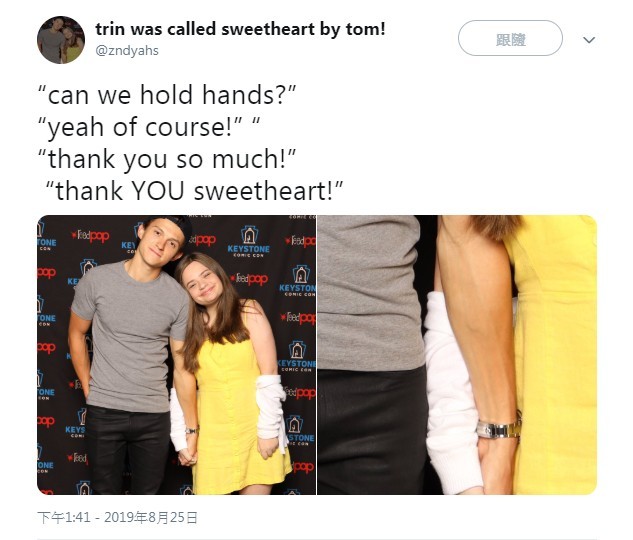Open the tweet author's profile avatar
Viewport: 633px width, 540px height.
[x=61, y=40]
